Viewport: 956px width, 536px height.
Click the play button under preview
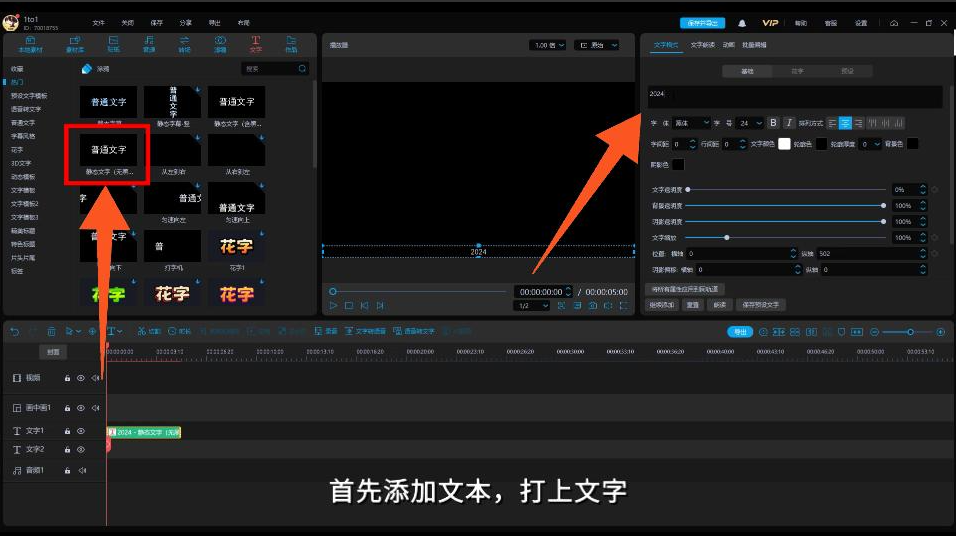pyautogui.click(x=333, y=306)
